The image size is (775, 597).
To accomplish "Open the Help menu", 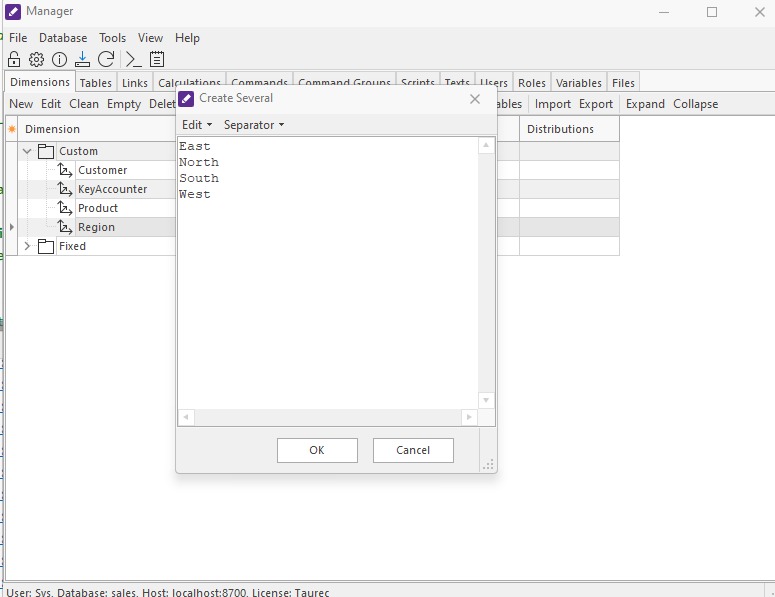I will pyautogui.click(x=187, y=38).
